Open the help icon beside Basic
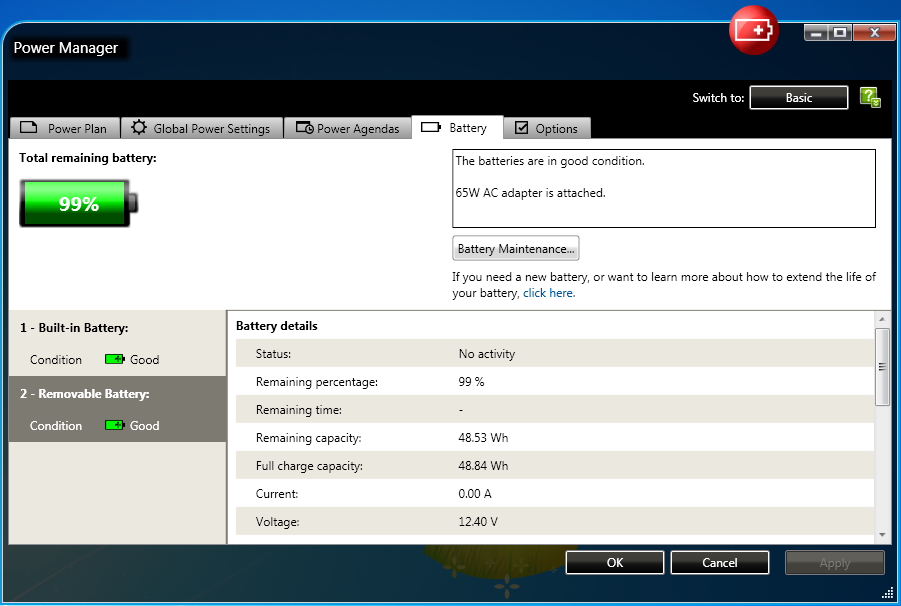The image size is (901, 606). click(870, 97)
